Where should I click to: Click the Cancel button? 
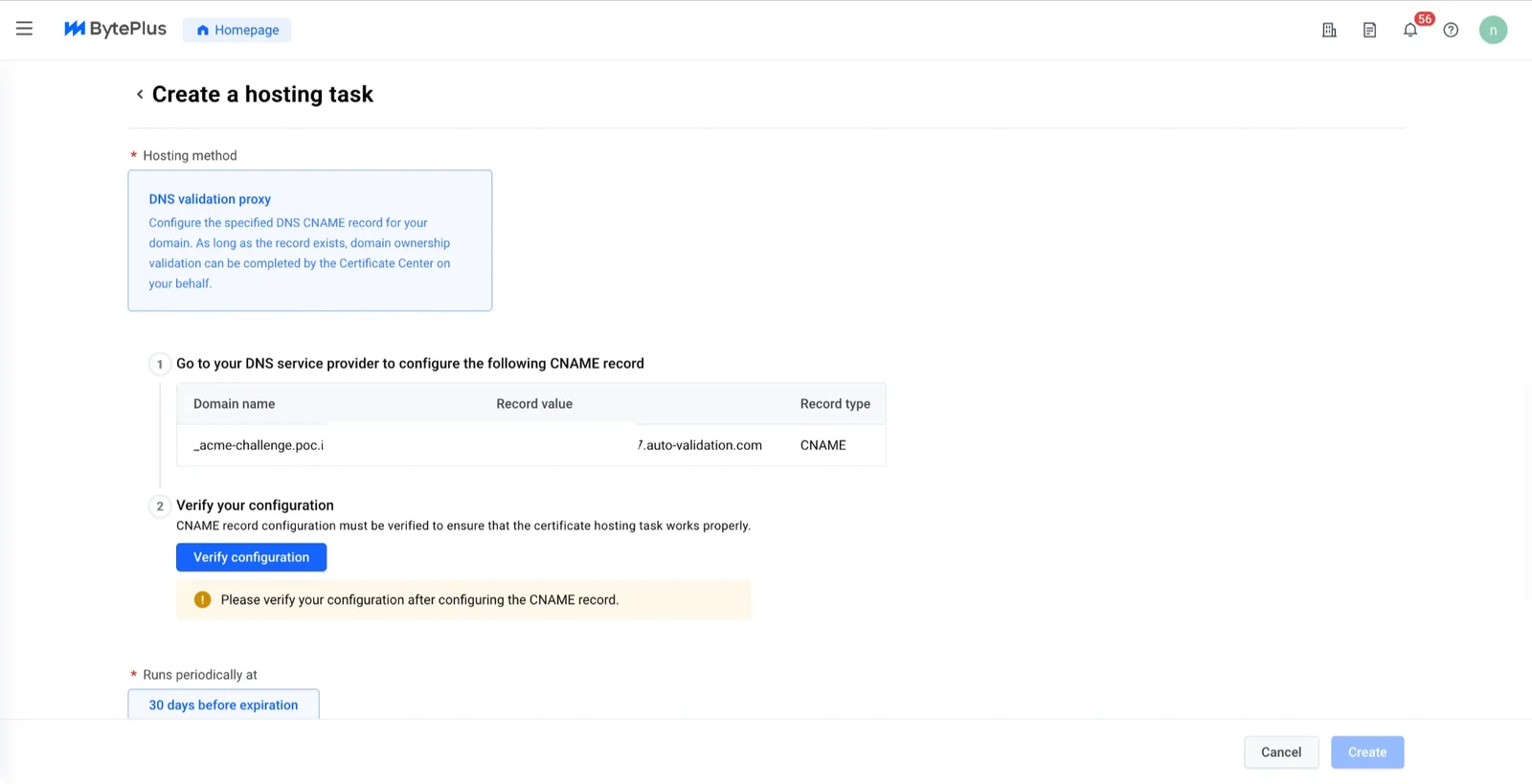pos(1281,752)
